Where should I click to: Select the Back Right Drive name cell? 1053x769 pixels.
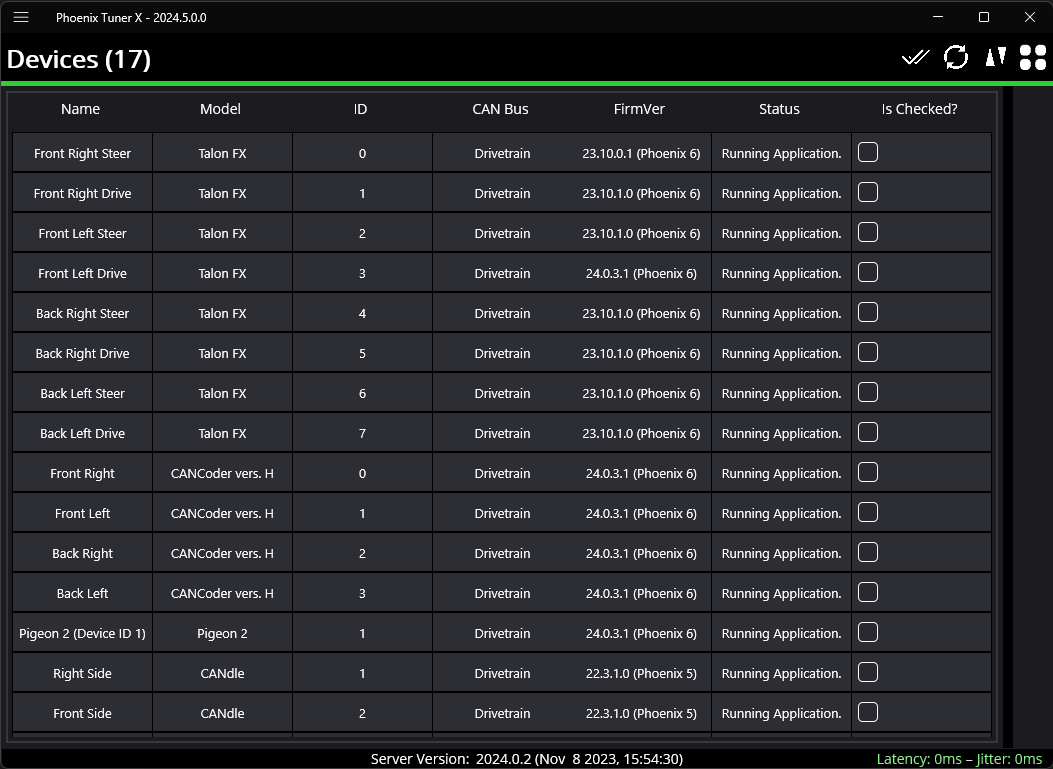click(83, 353)
